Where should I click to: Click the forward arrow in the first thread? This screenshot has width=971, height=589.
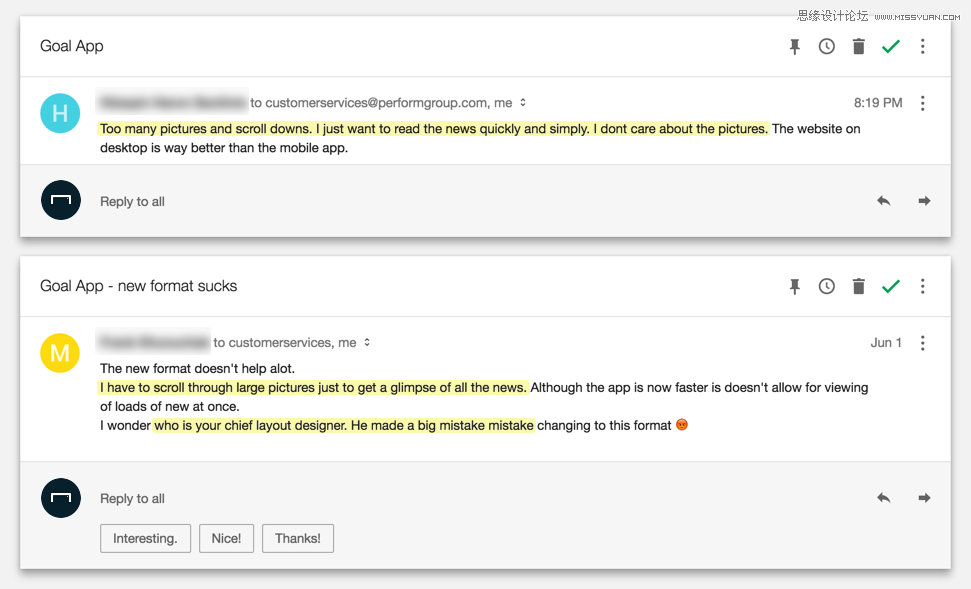[x=925, y=201]
